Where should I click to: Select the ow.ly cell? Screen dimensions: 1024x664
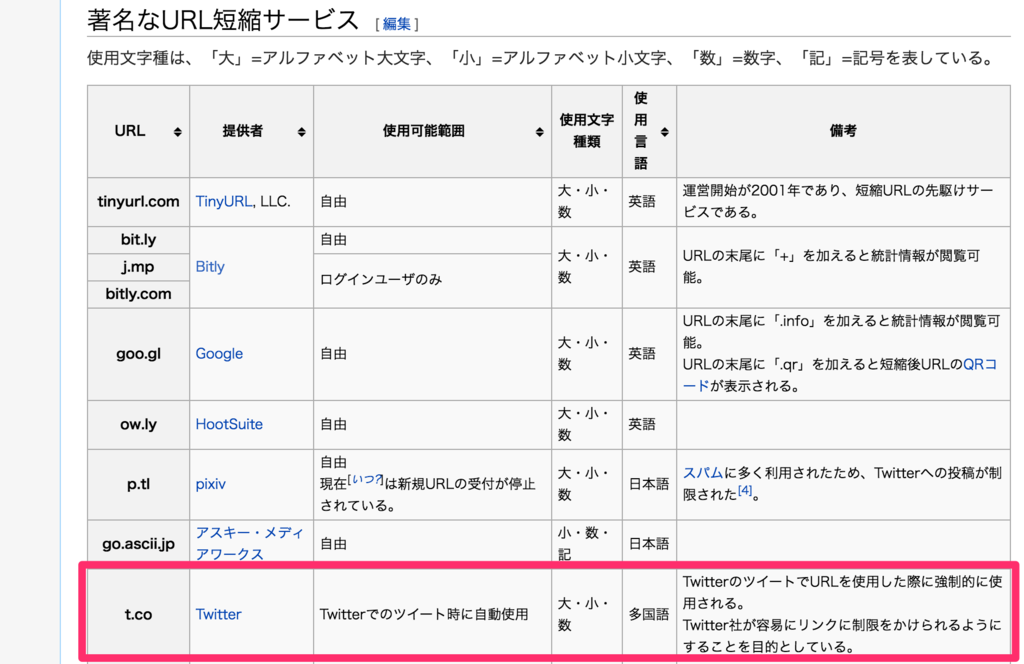pos(138,424)
